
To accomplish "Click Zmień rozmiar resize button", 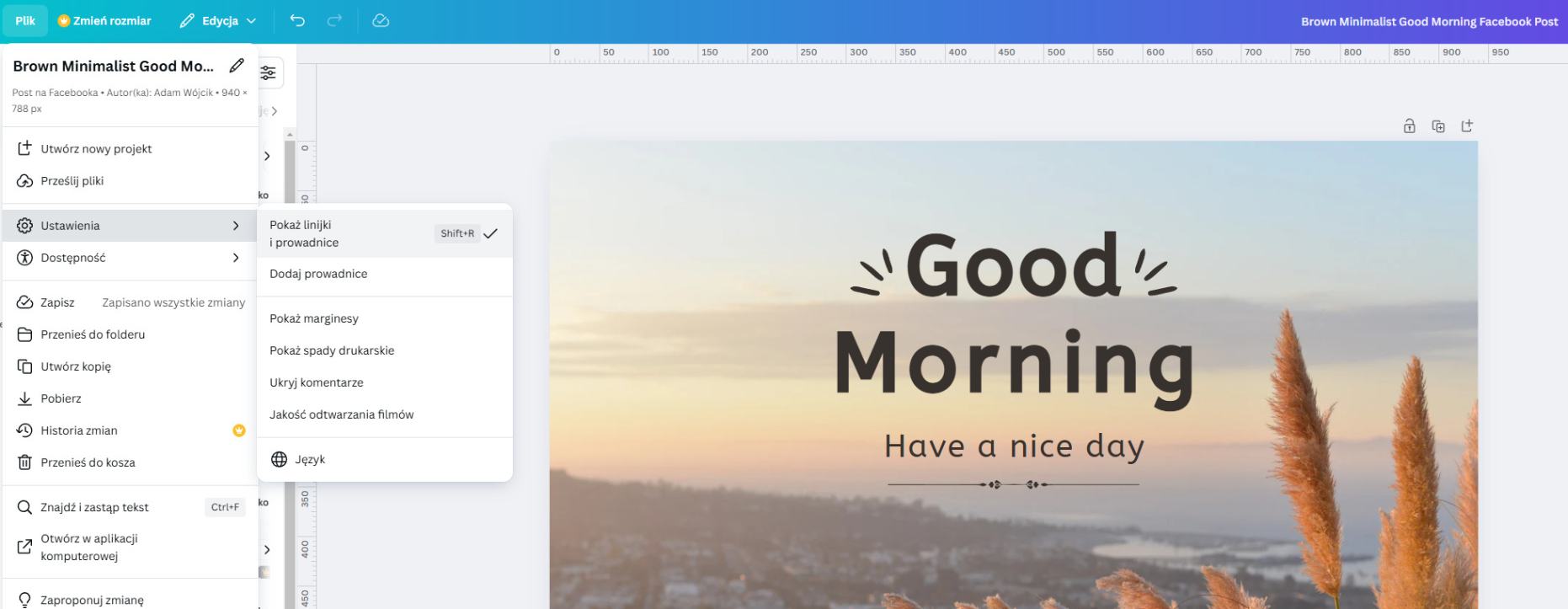I will tap(104, 21).
